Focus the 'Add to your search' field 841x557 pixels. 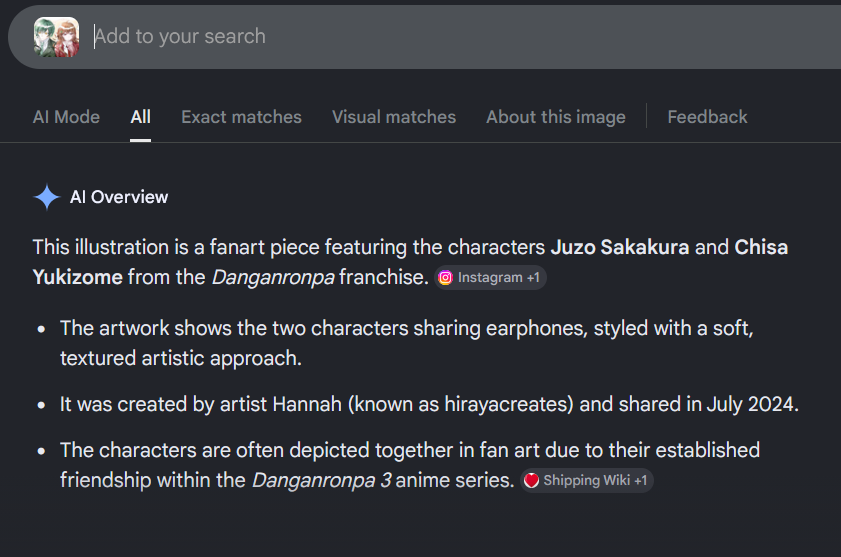coord(461,36)
